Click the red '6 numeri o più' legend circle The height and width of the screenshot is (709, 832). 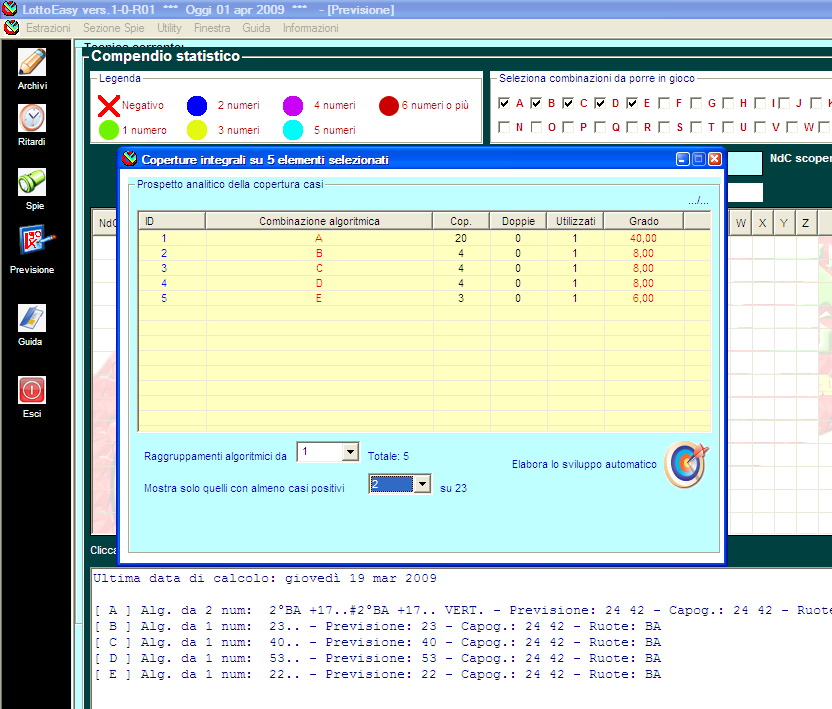tap(389, 106)
